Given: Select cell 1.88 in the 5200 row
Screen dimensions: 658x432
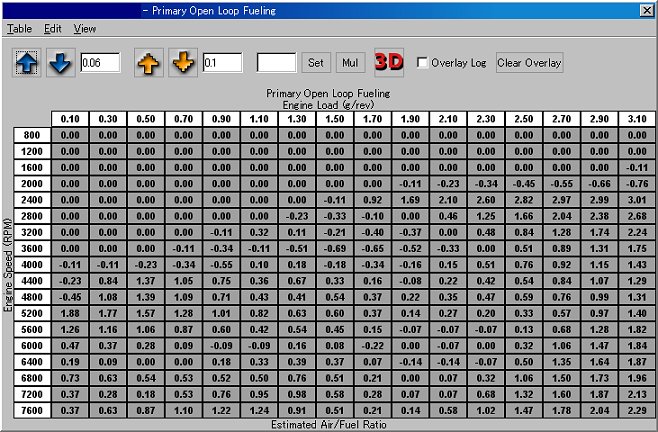Looking at the screenshot, I should point(70,313).
